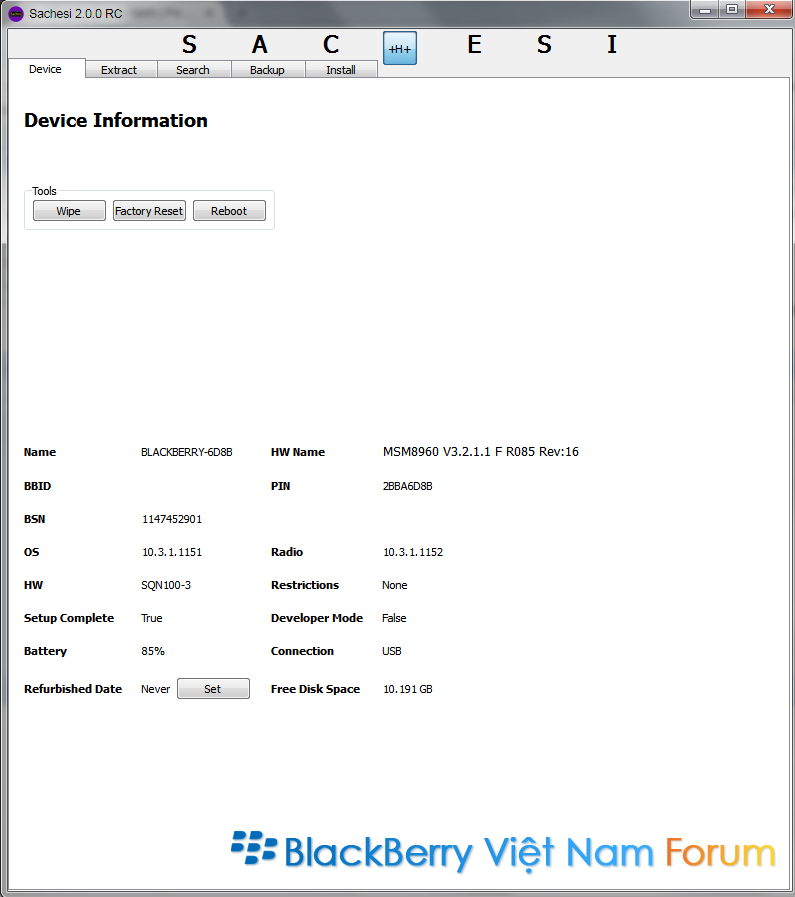The image size is (795, 897).
Task: Open the Extract tab
Action: [119, 70]
